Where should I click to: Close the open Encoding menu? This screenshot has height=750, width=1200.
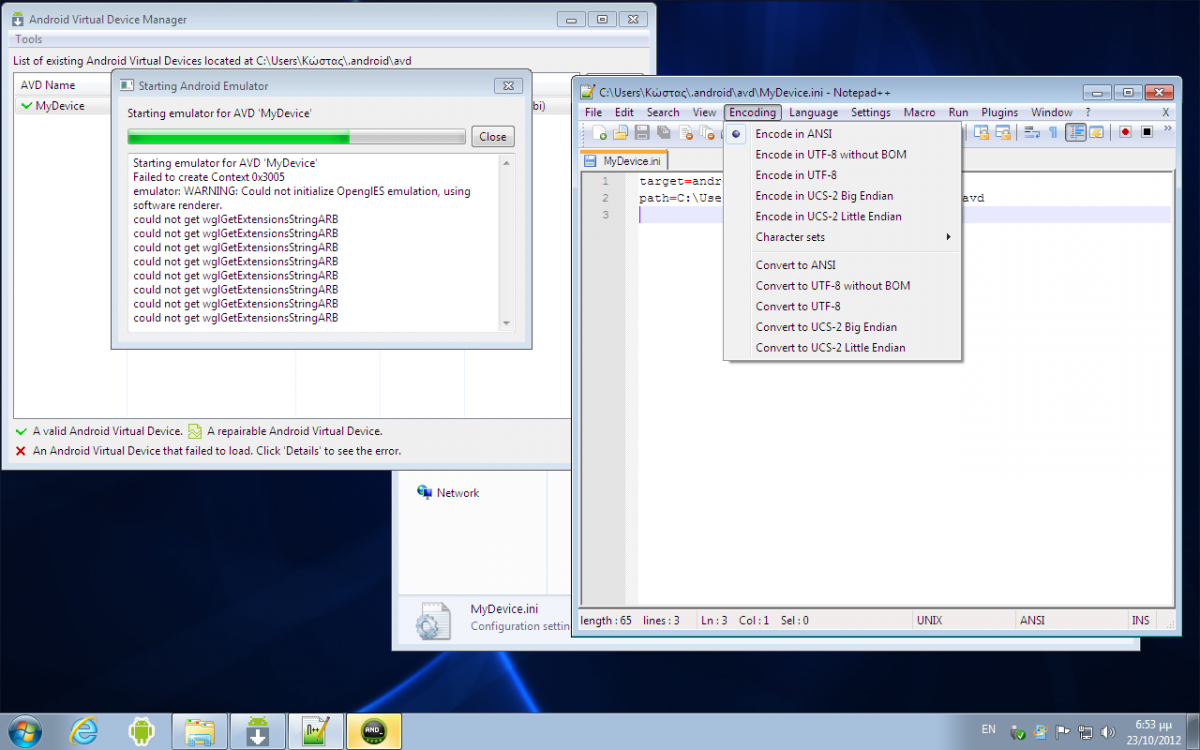752,113
